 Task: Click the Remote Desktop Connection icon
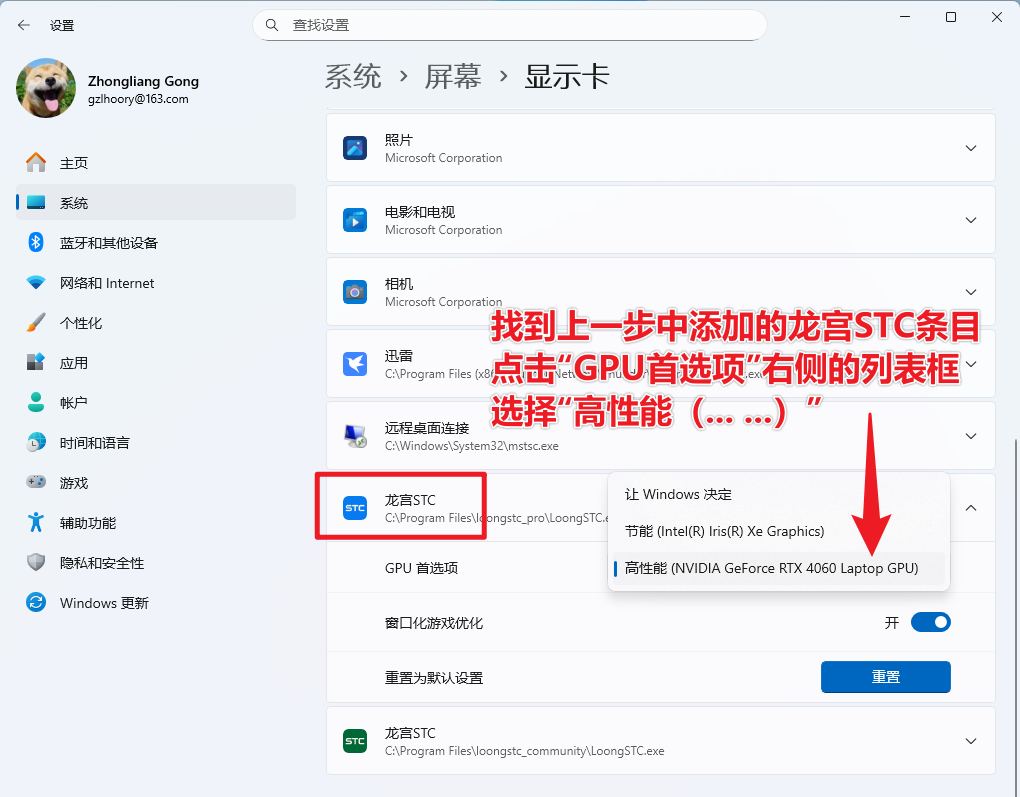point(355,436)
